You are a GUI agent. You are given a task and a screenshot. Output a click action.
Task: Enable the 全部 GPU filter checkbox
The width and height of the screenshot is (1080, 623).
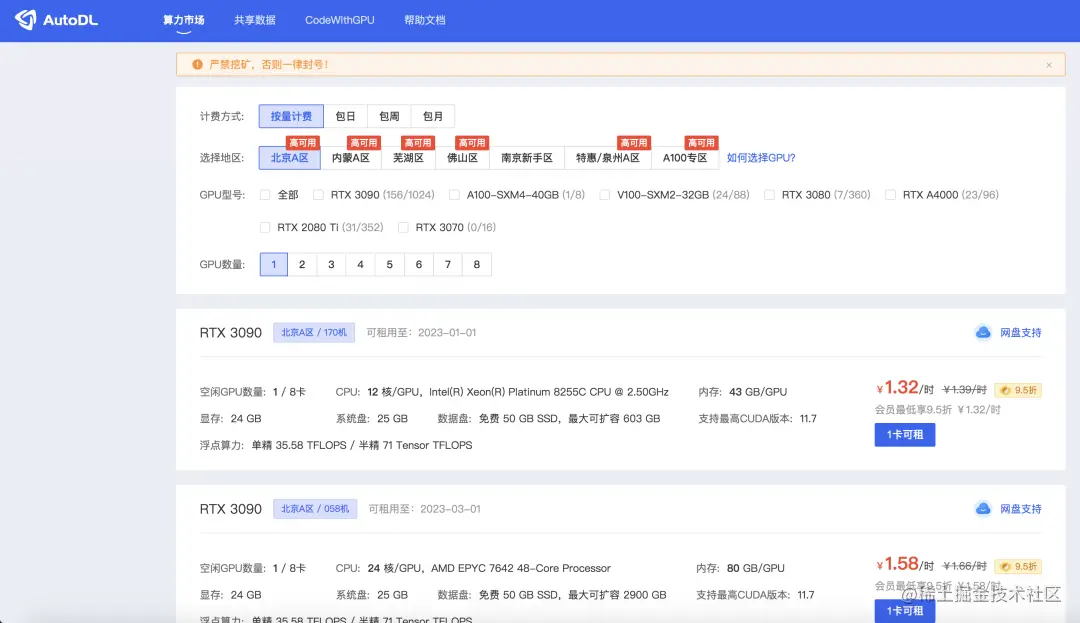pos(264,195)
